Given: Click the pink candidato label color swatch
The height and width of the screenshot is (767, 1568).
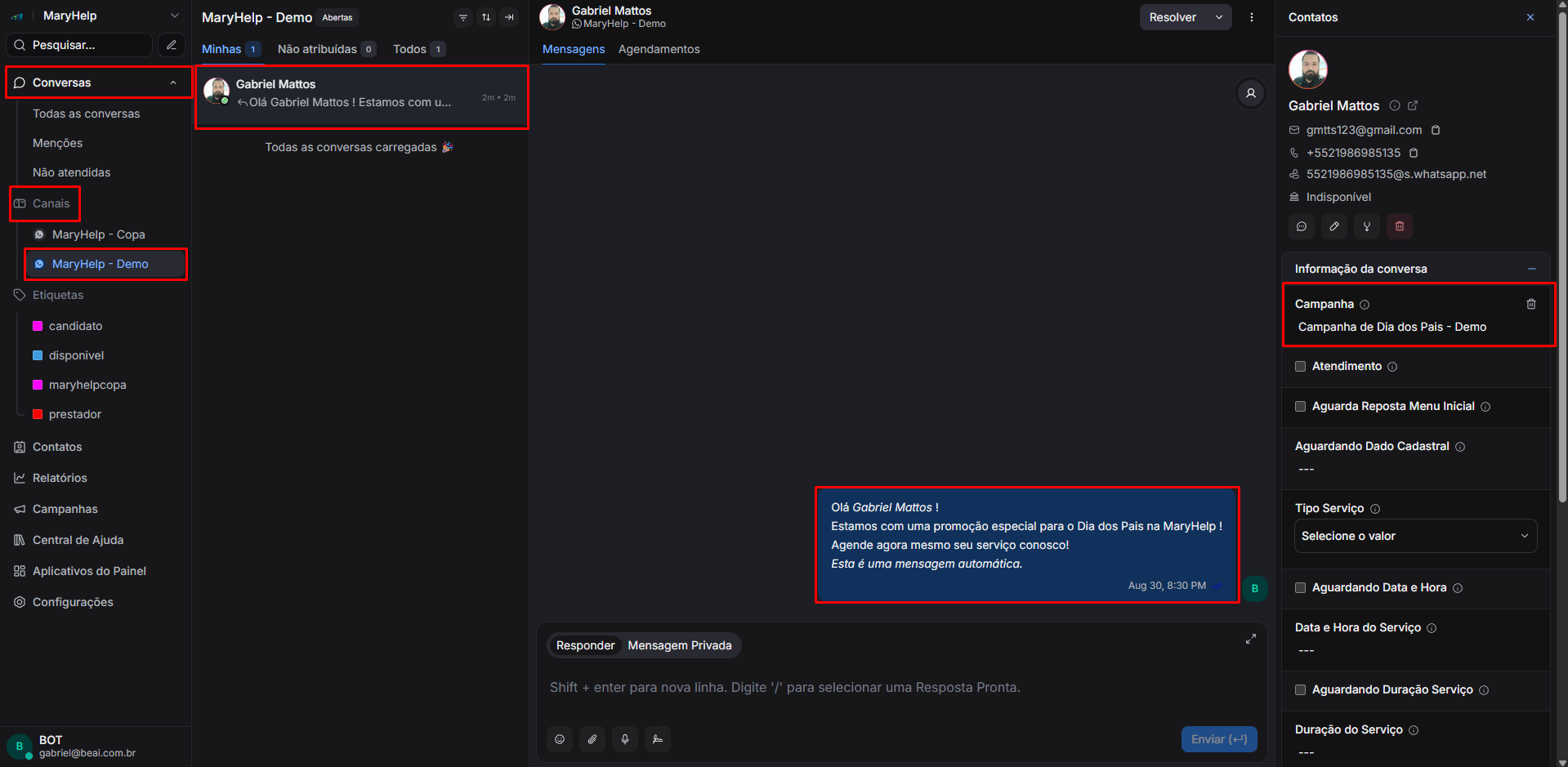Looking at the screenshot, I should 38,326.
